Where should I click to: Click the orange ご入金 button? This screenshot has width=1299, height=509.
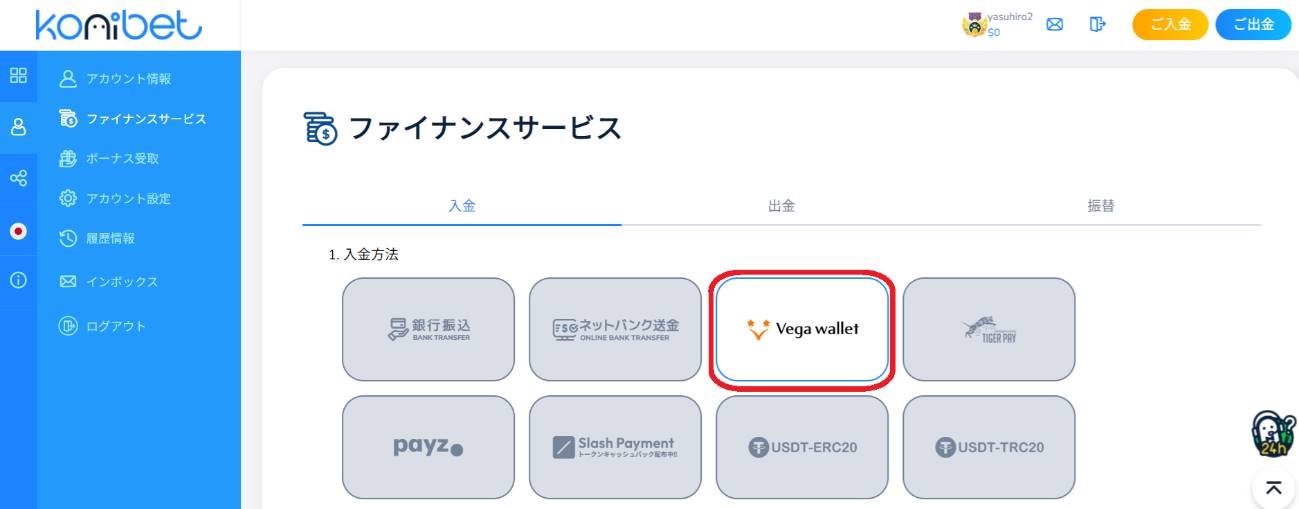(1170, 25)
